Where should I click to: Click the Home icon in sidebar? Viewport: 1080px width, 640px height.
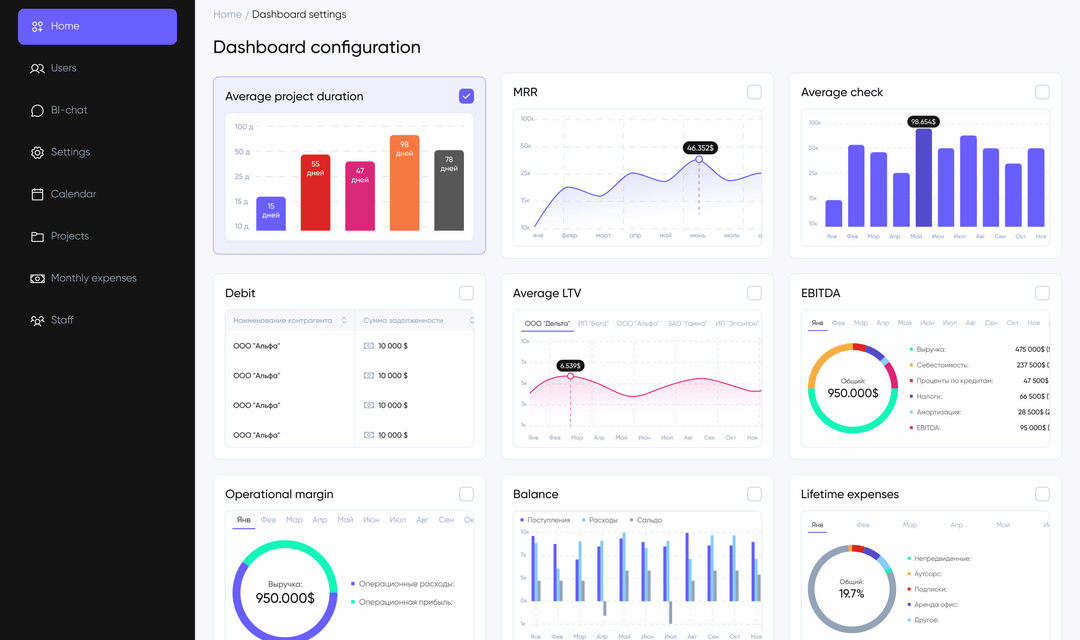(x=37, y=27)
